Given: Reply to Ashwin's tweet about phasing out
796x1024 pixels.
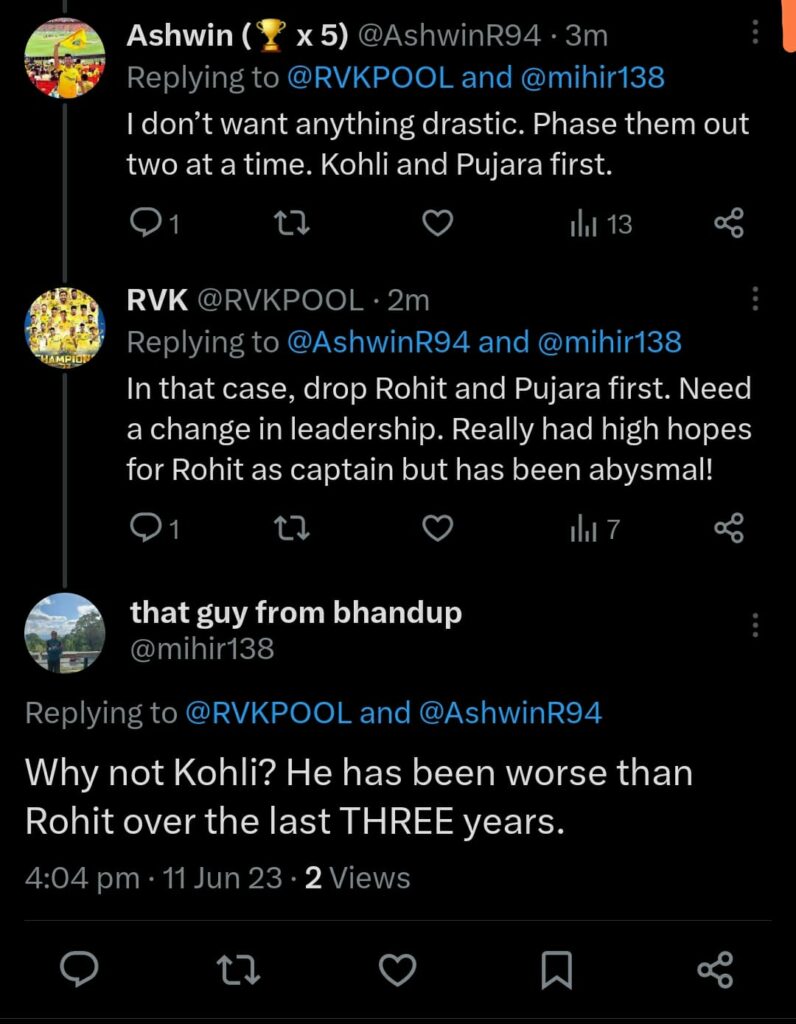Looking at the screenshot, I should point(146,224).
